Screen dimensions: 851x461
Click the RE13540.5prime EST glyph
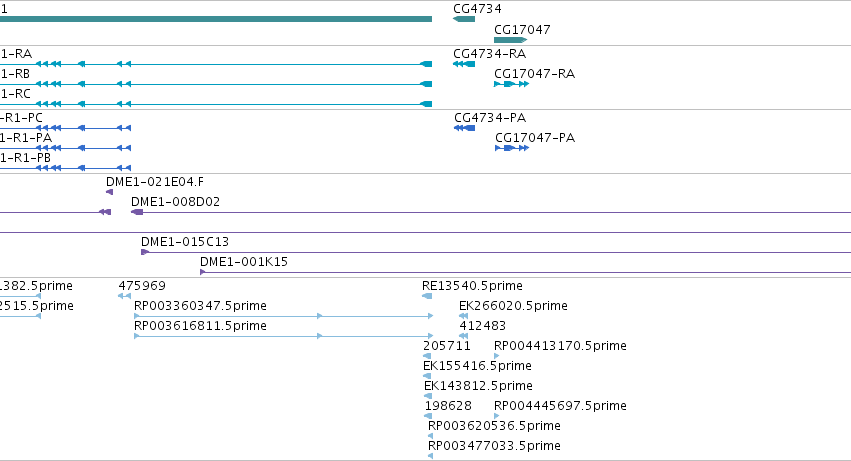427,296
